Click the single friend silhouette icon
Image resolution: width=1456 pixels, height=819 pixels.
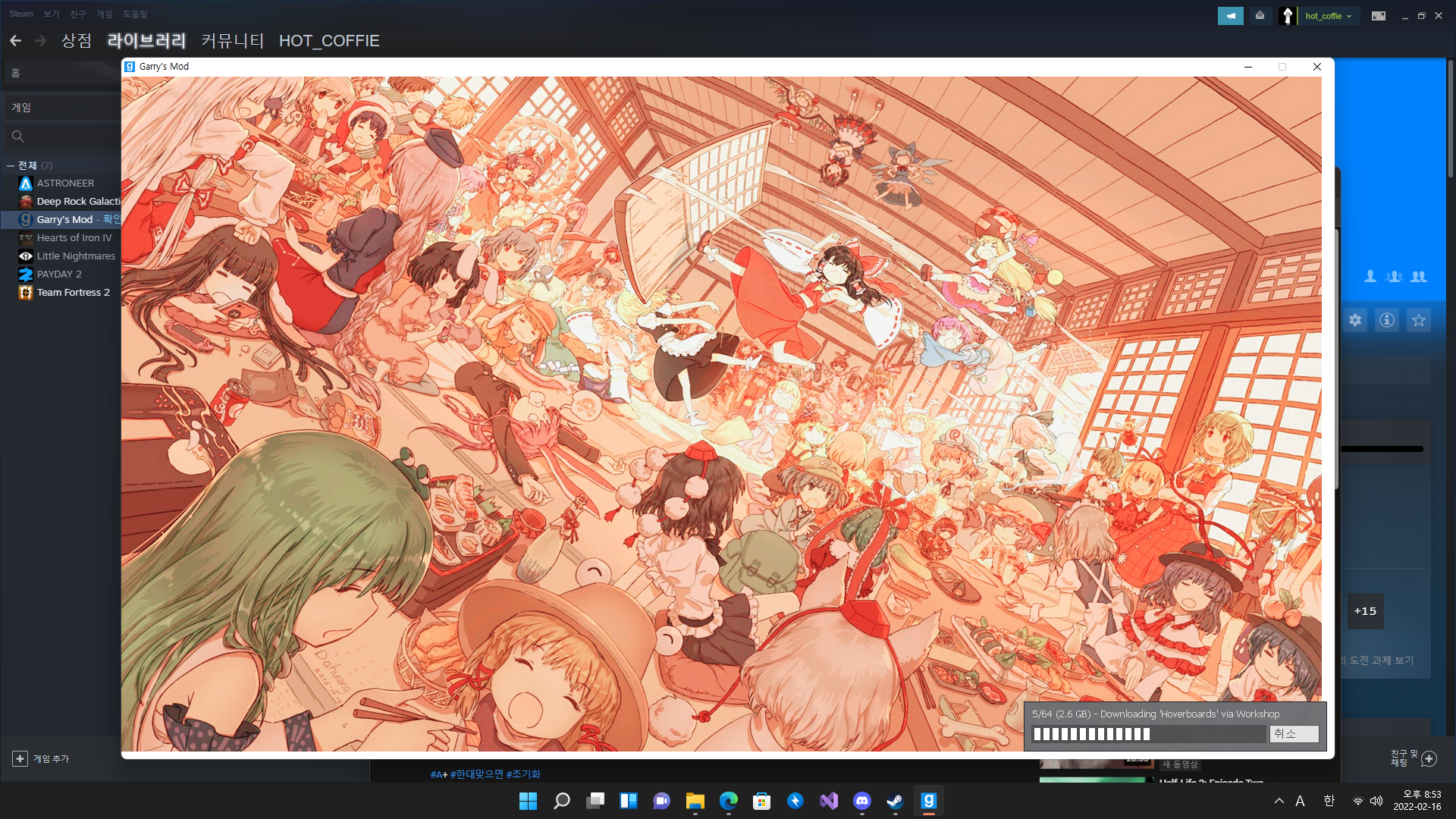point(1370,277)
